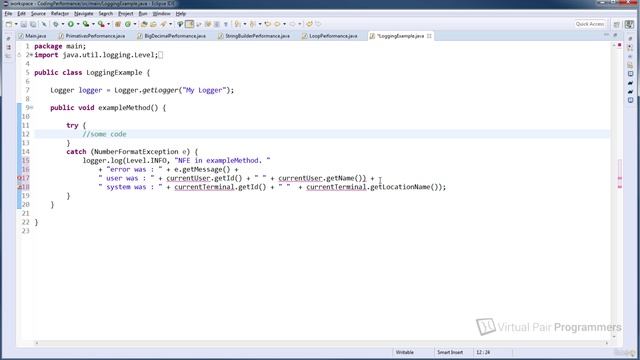The height and width of the screenshot is (360, 640).
Task: Click the vertical scrollbar of the editor
Action: click(x=614, y=190)
